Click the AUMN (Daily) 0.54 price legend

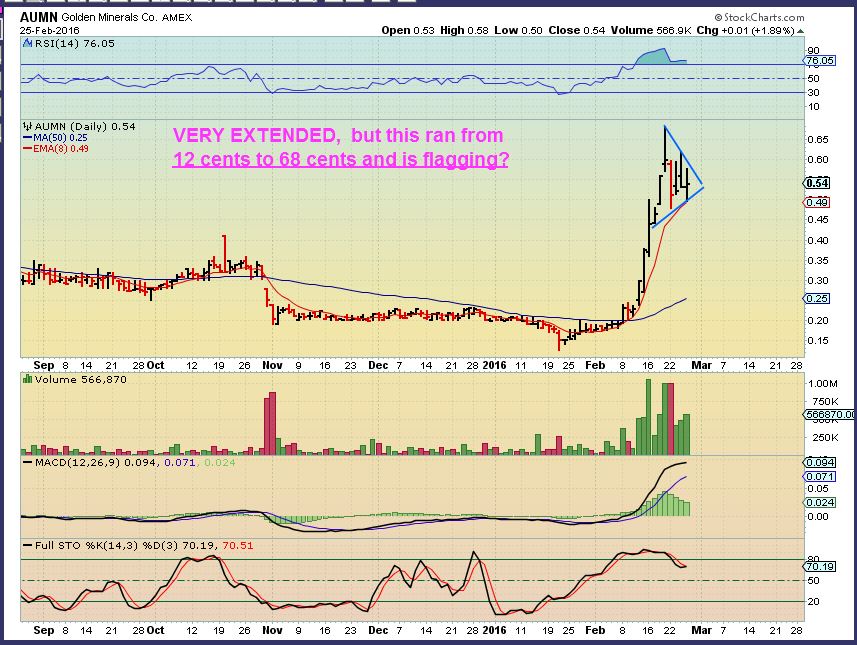[x=85, y=126]
